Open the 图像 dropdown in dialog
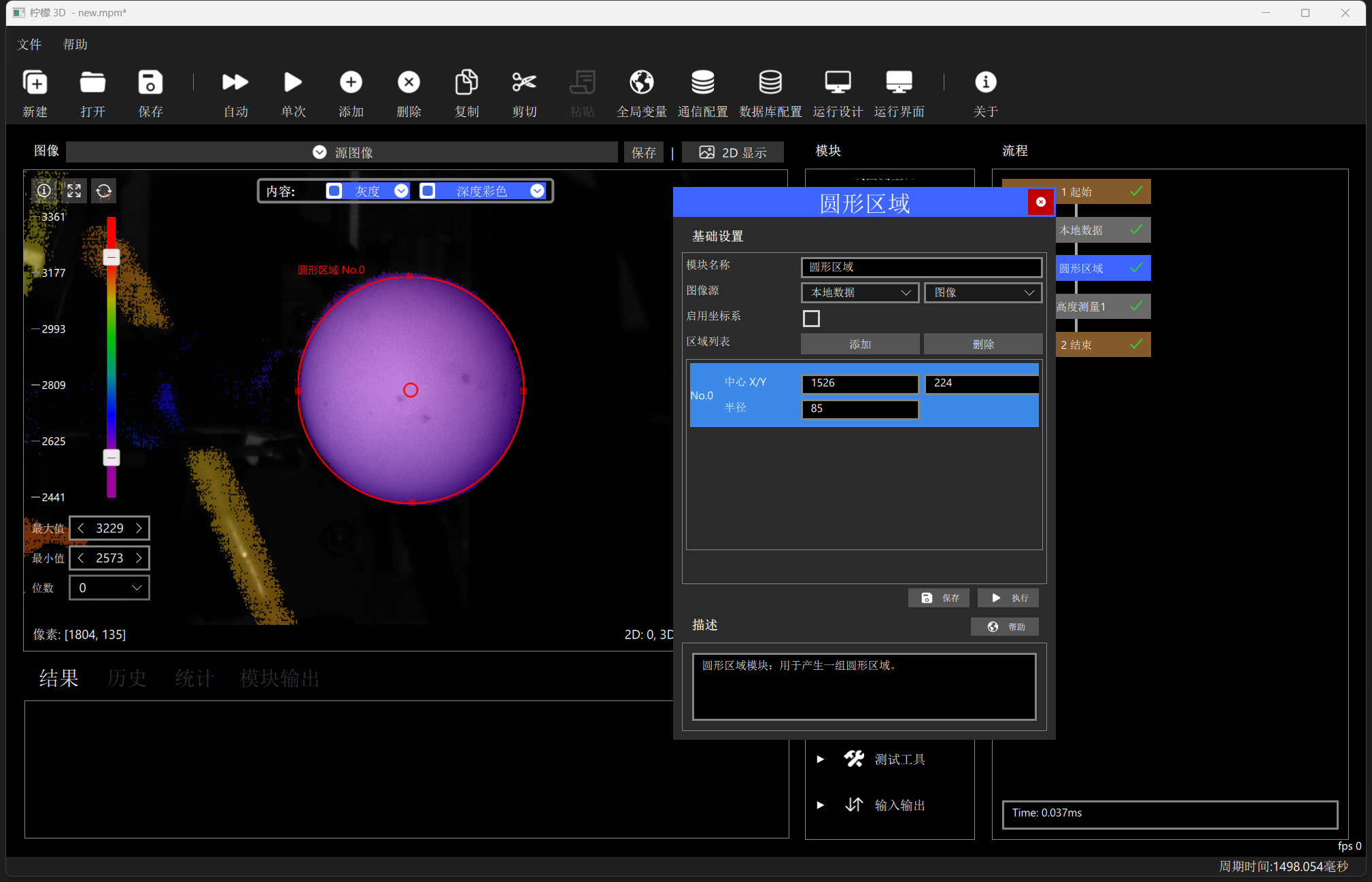 [983, 292]
